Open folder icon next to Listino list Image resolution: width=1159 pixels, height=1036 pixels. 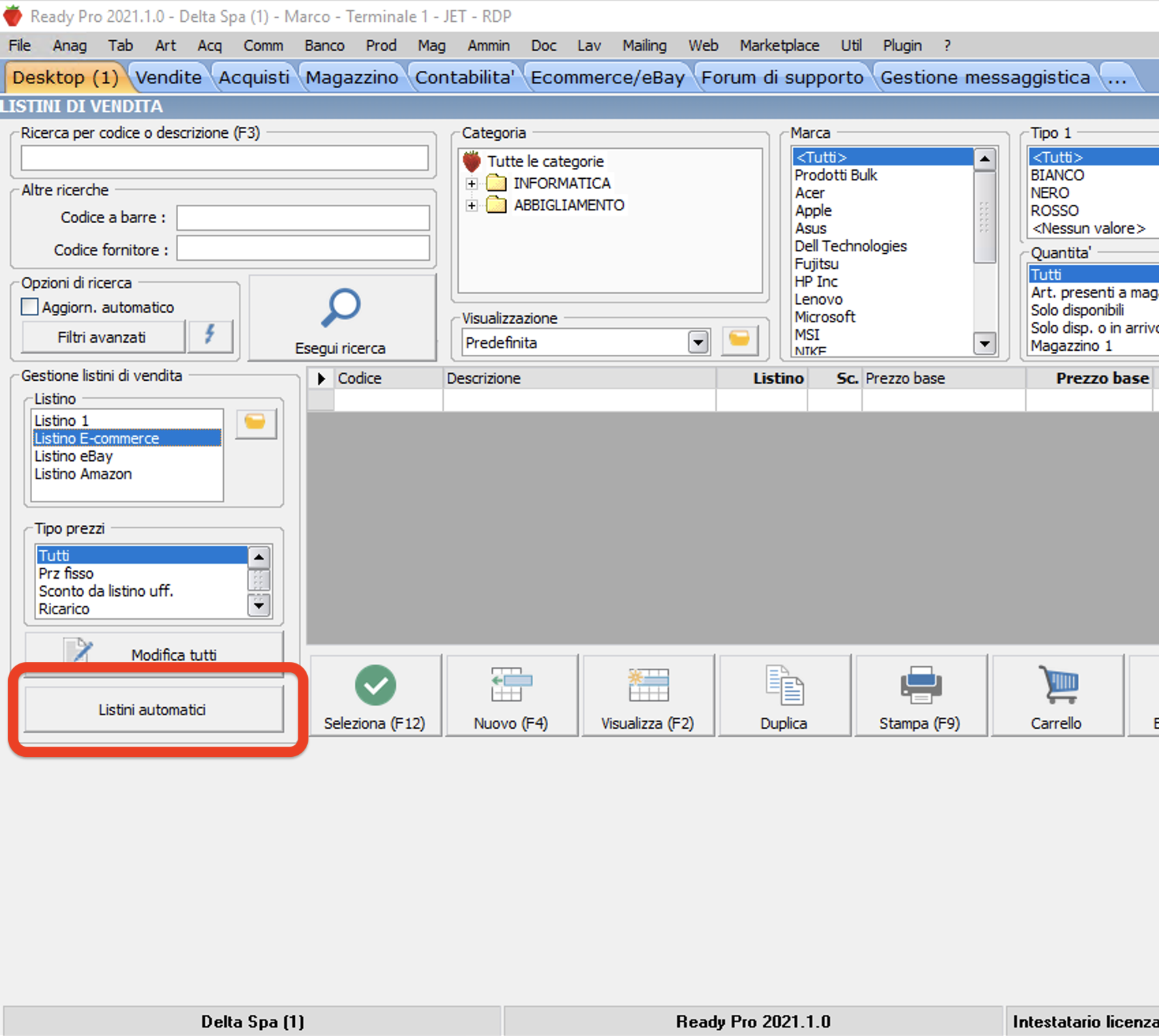(x=255, y=423)
